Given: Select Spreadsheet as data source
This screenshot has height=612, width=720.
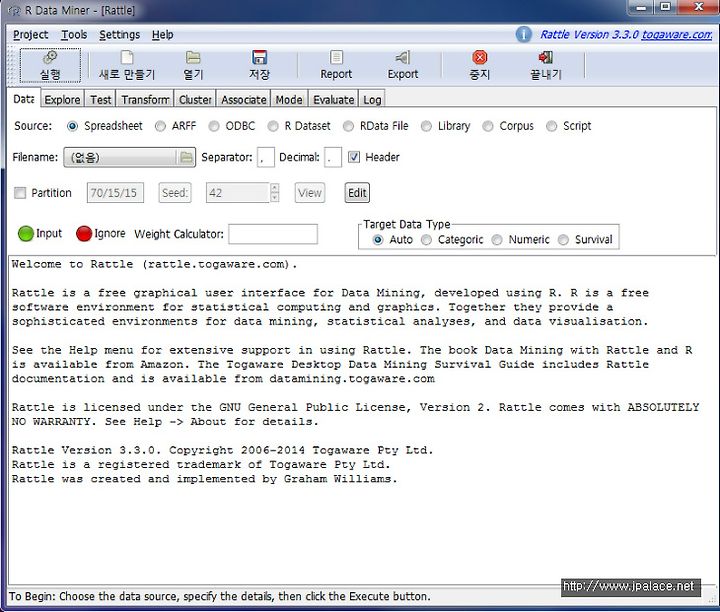Looking at the screenshot, I should point(73,126).
